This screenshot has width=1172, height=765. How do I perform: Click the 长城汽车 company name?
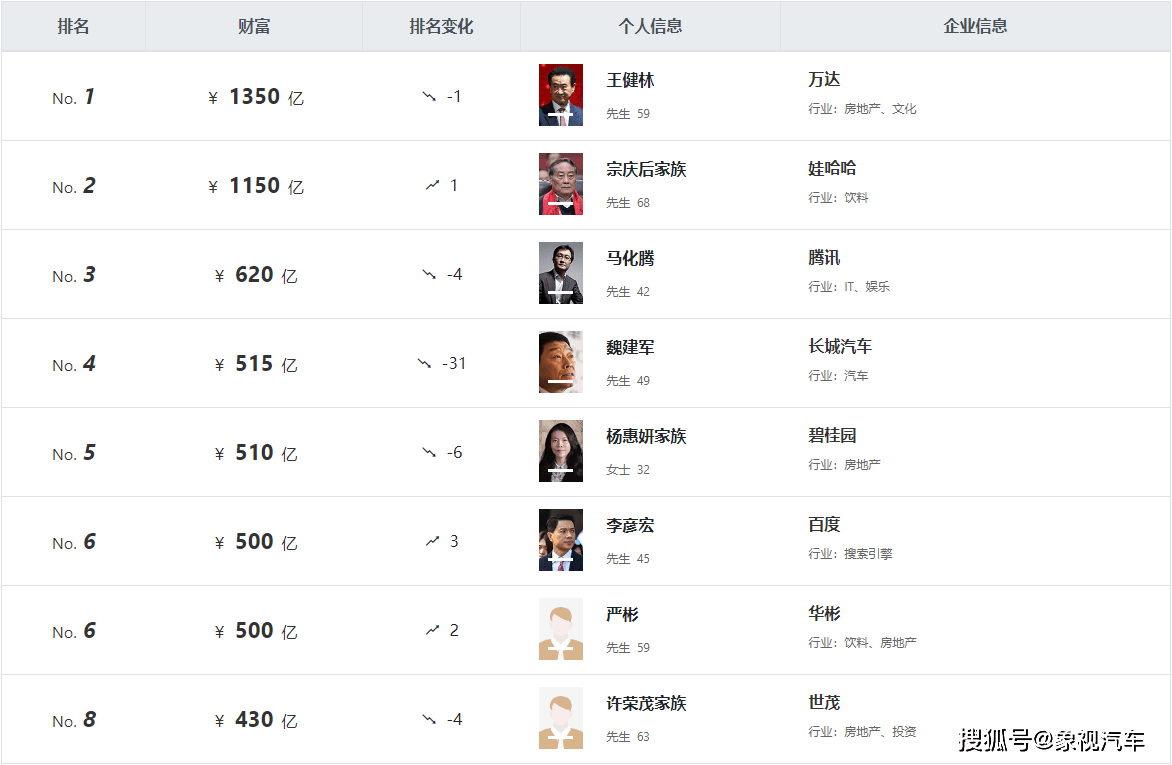pos(840,346)
